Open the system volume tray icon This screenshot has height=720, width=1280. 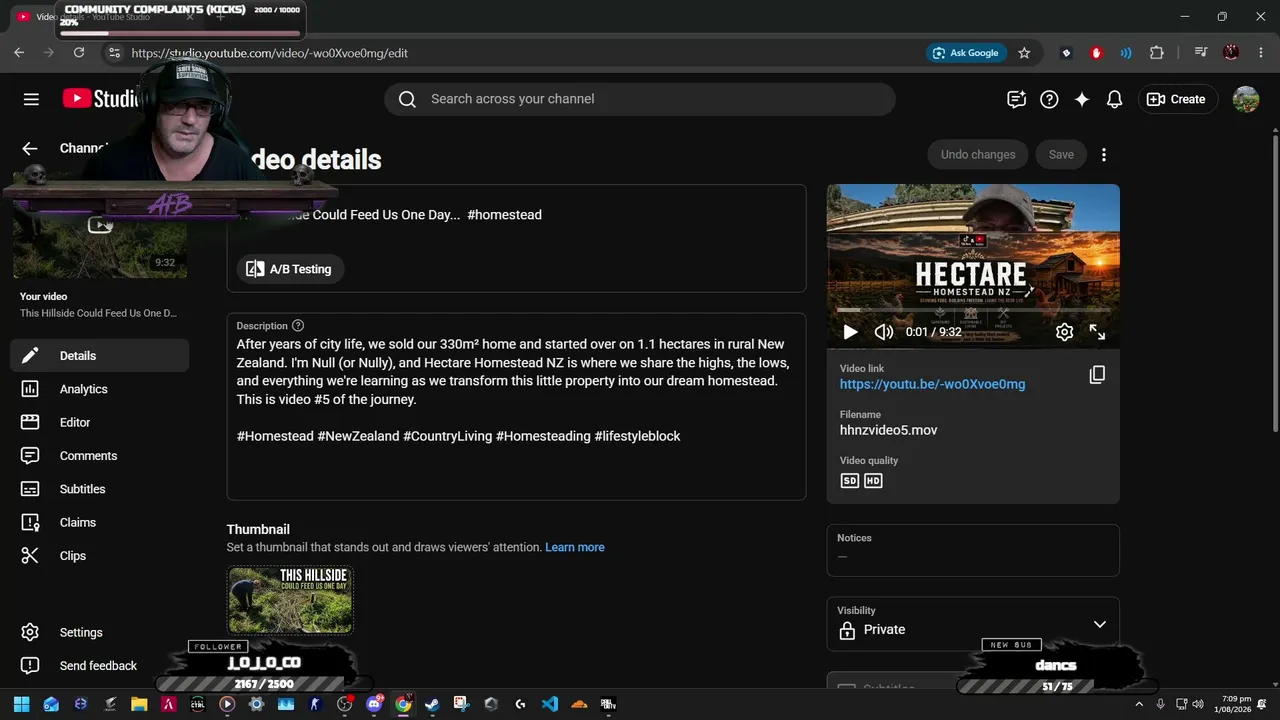point(1198,704)
